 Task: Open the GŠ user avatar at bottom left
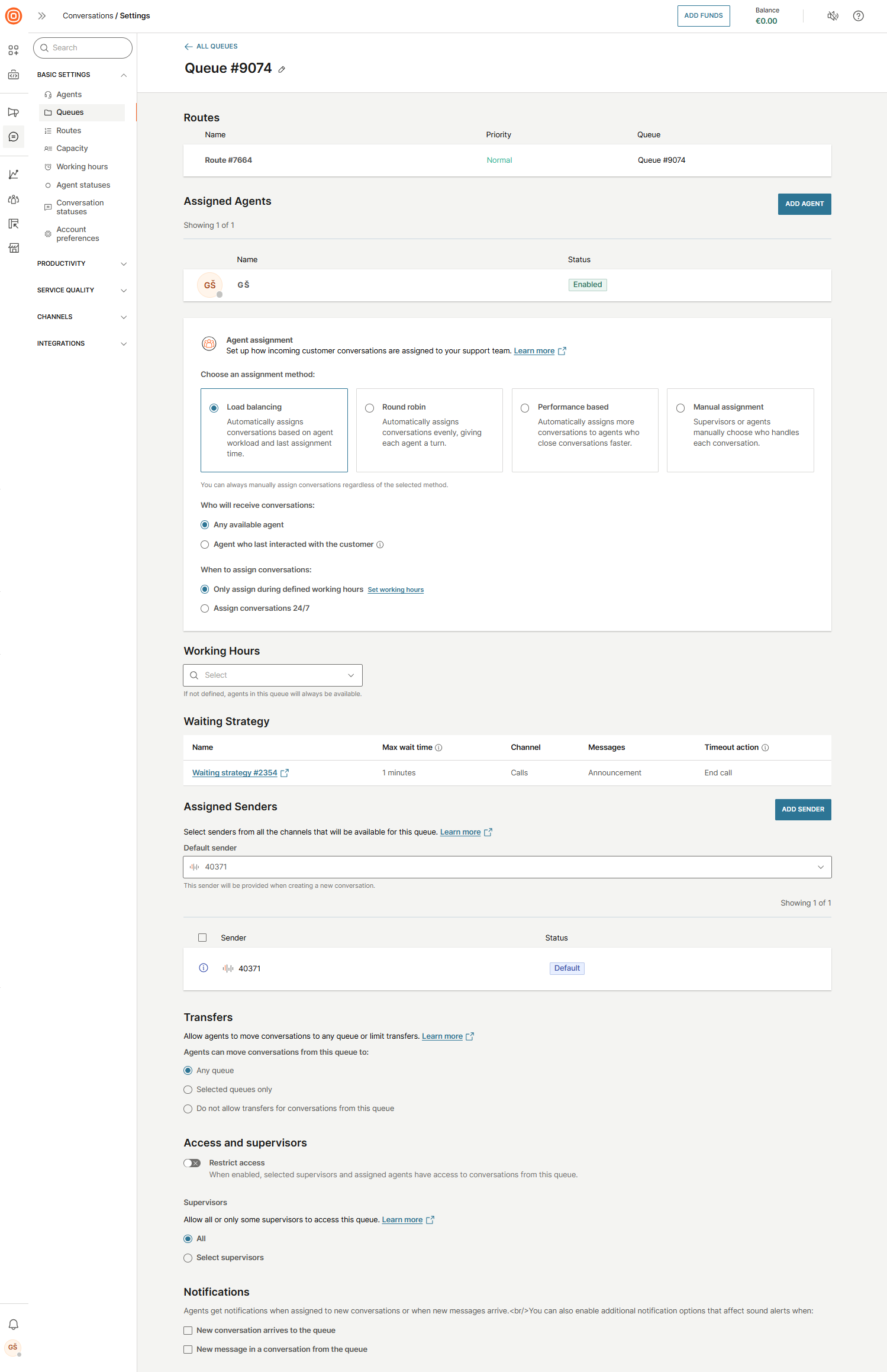point(13,1347)
